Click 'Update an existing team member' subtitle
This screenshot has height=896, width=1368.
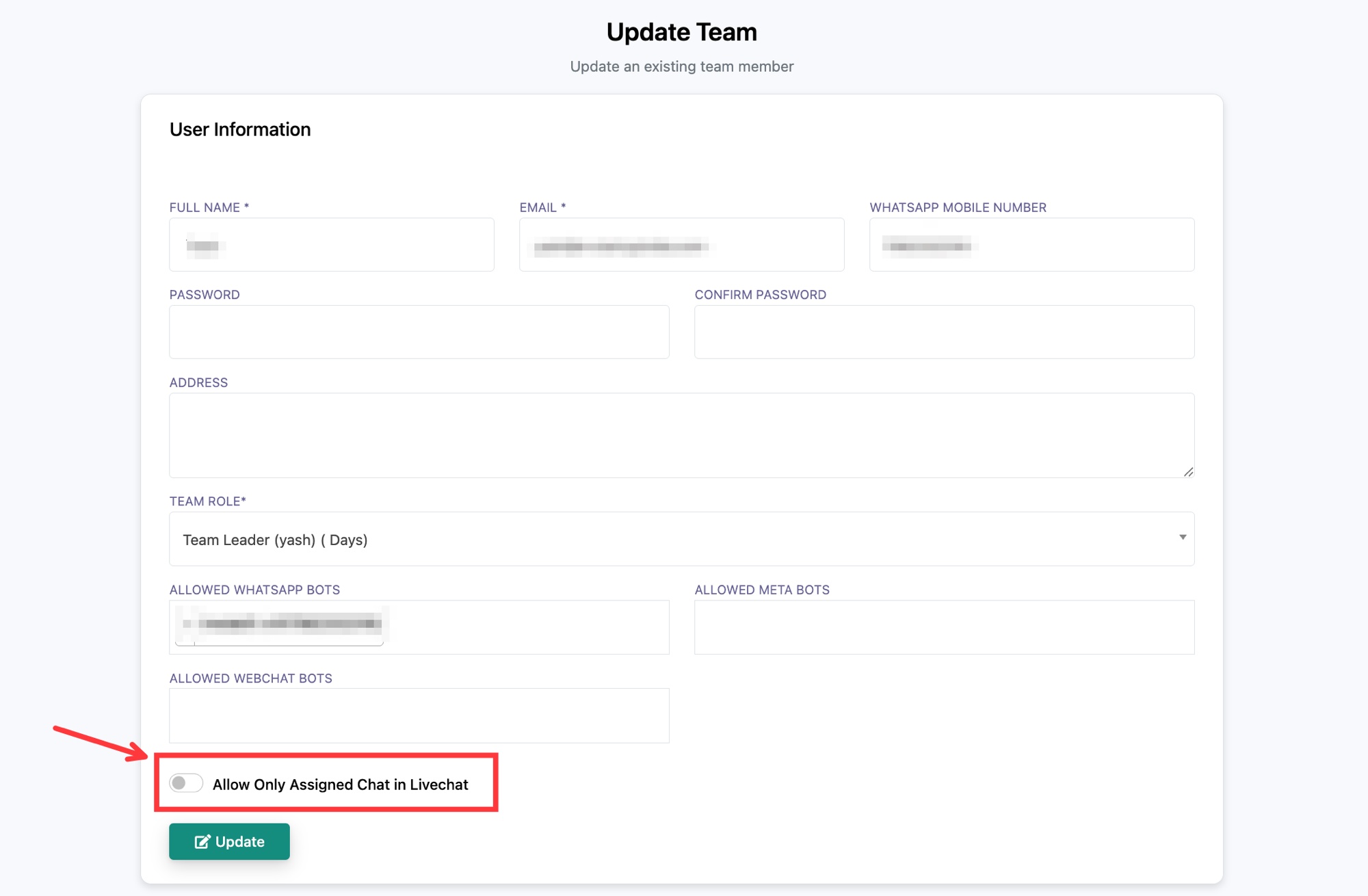(681, 66)
